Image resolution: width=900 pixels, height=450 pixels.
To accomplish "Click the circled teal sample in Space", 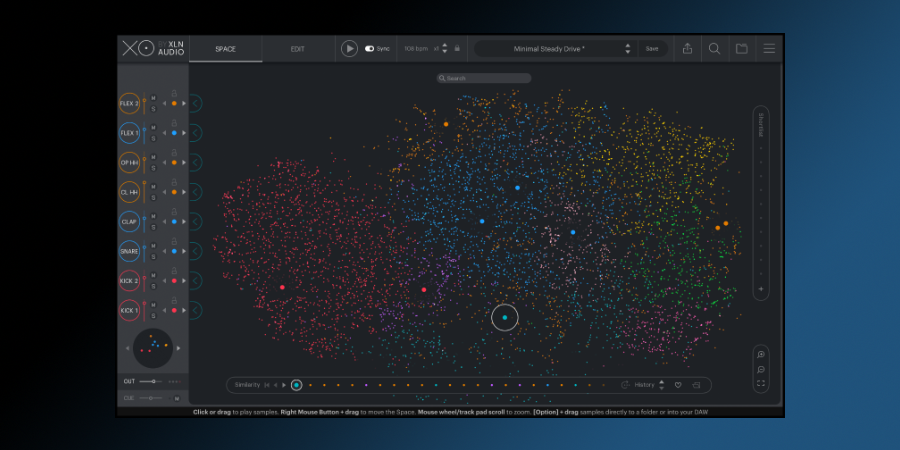I will tap(505, 317).
